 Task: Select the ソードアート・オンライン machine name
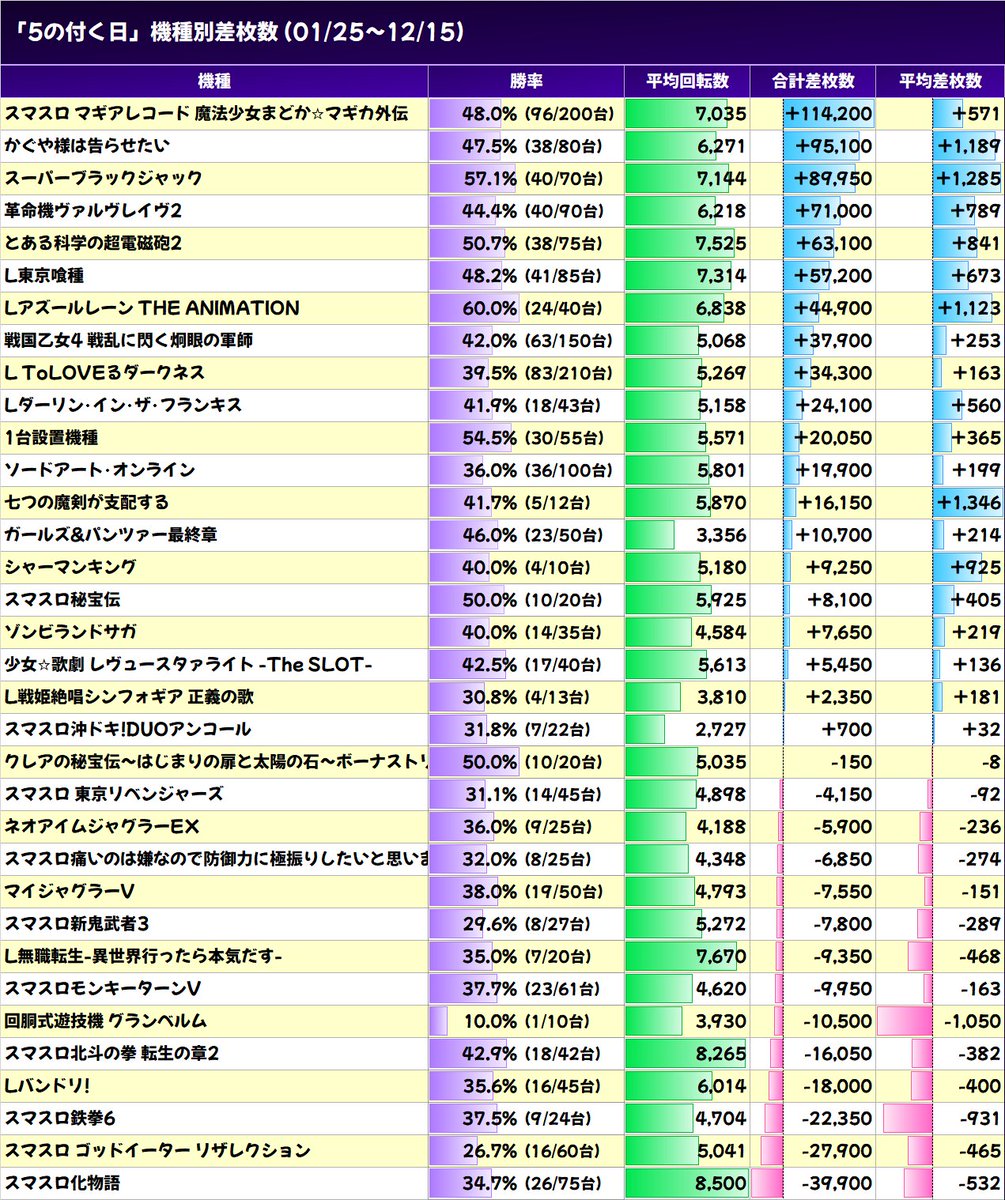(100, 470)
